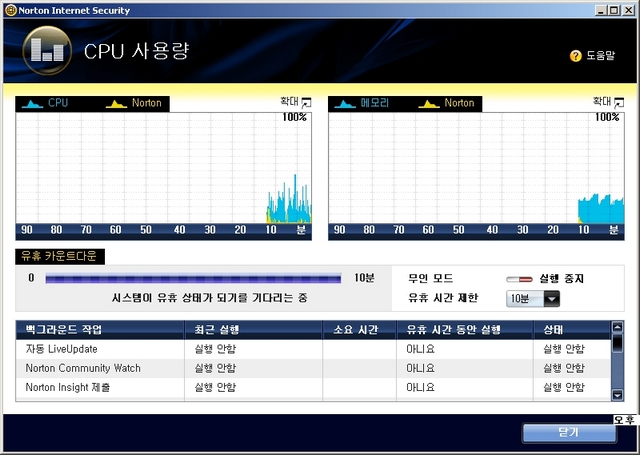This screenshot has width=640, height=455.
Task: Click 실행 안함 status for 자동 LiveUpdate
Action: click(564, 349)
